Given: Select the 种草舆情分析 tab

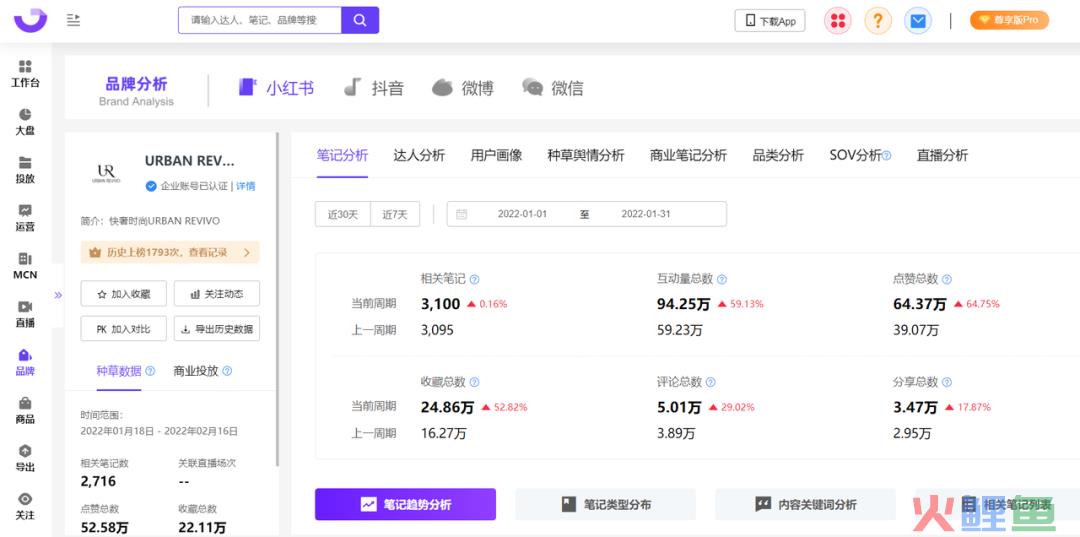Looking at the screenshot, I should (x=586, y=156).
